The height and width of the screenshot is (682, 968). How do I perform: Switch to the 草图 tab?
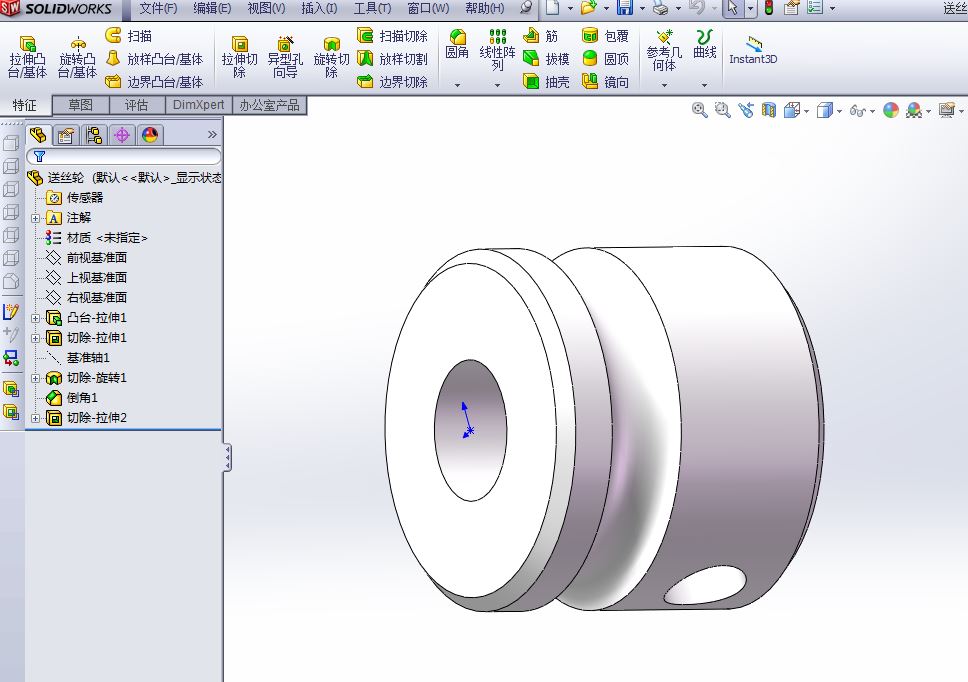(x=81, y=105)
